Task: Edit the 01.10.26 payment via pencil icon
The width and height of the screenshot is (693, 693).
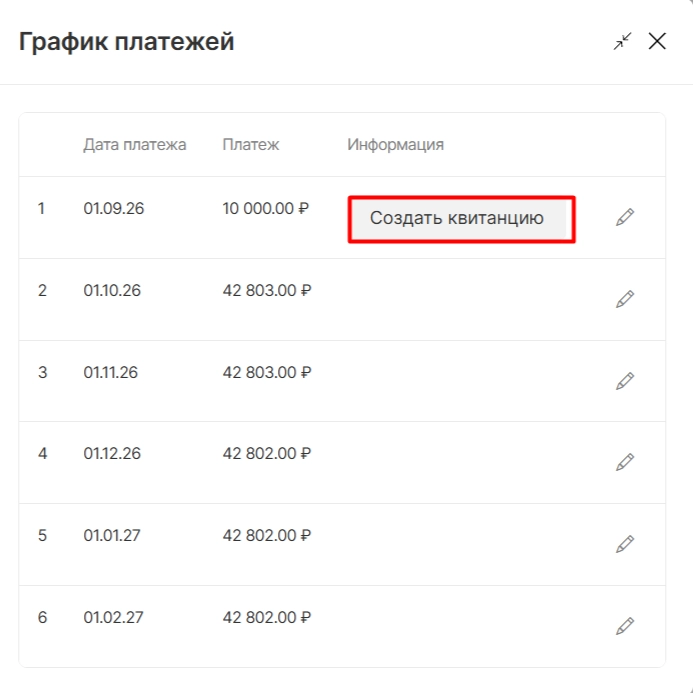Action: [x=625, y=300]
